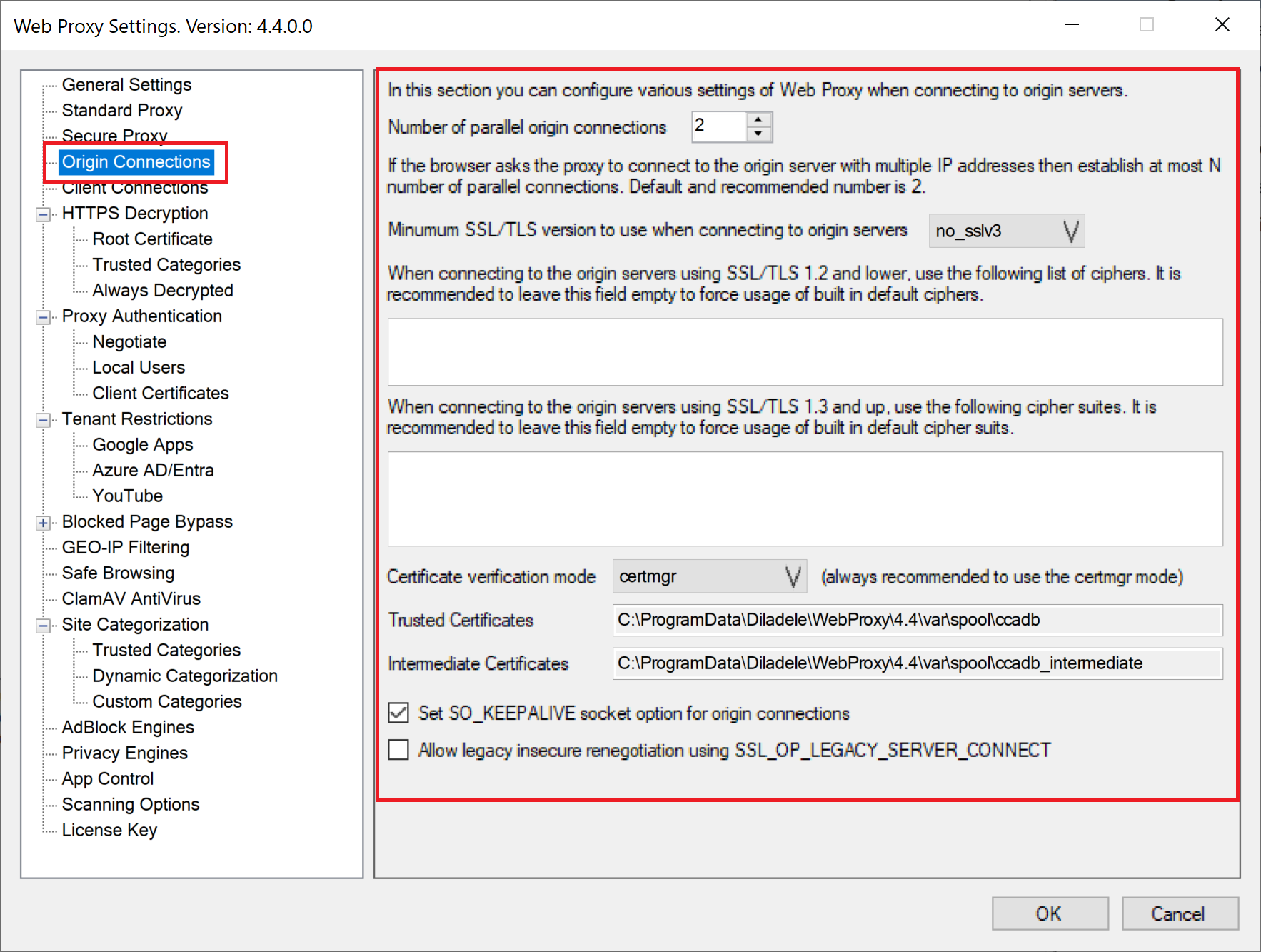Click the parallel origin connections number field
This screenshot has height=952, width=1261.
coord(720,127)
